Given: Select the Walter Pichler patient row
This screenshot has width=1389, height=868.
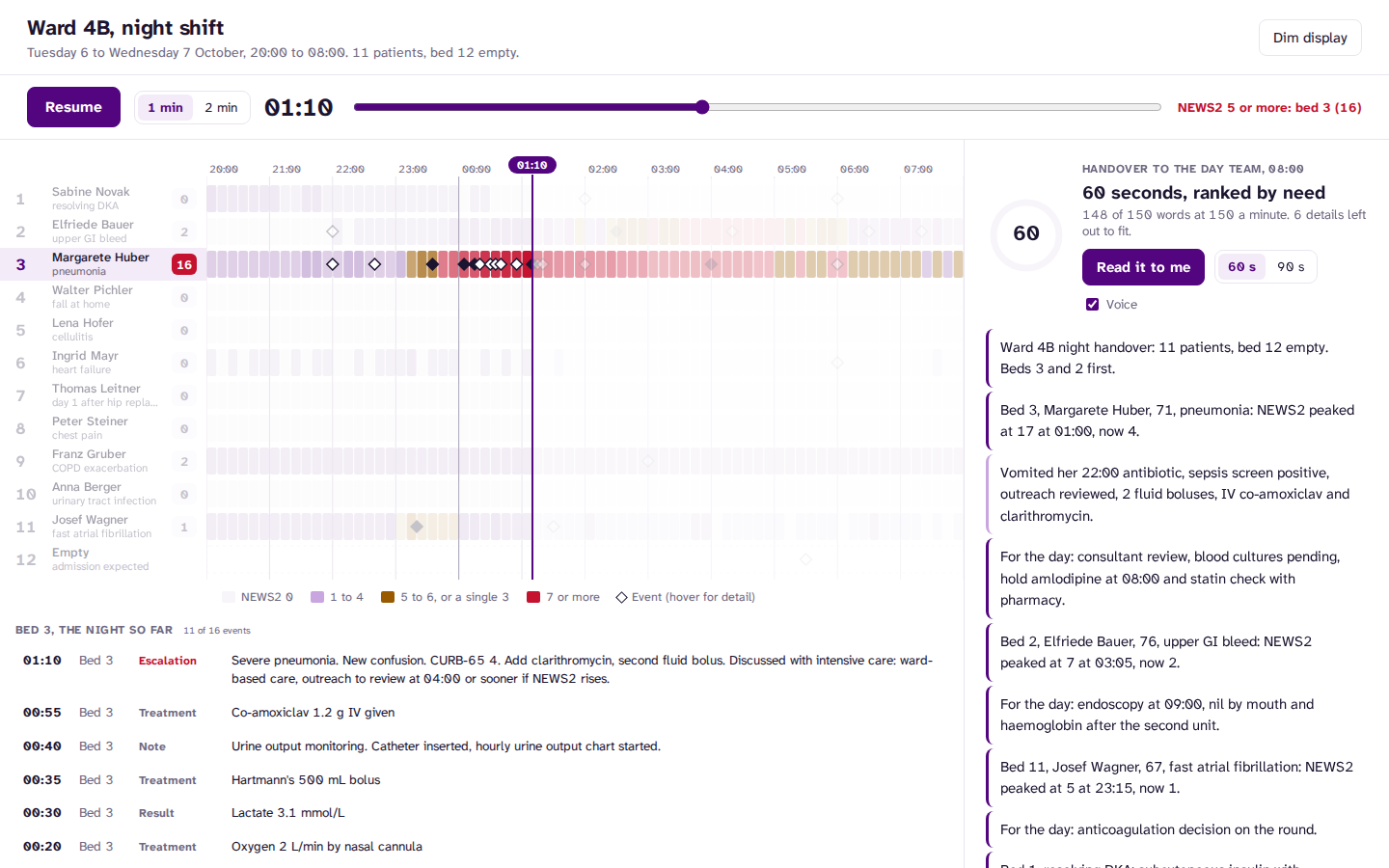Looking at the screenshot, I should point(103,297).
